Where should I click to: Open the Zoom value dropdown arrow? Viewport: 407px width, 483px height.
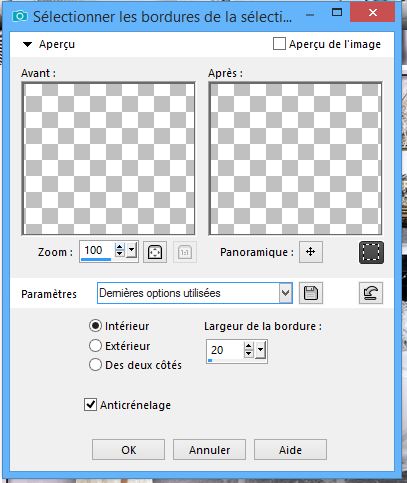[132, 250]
